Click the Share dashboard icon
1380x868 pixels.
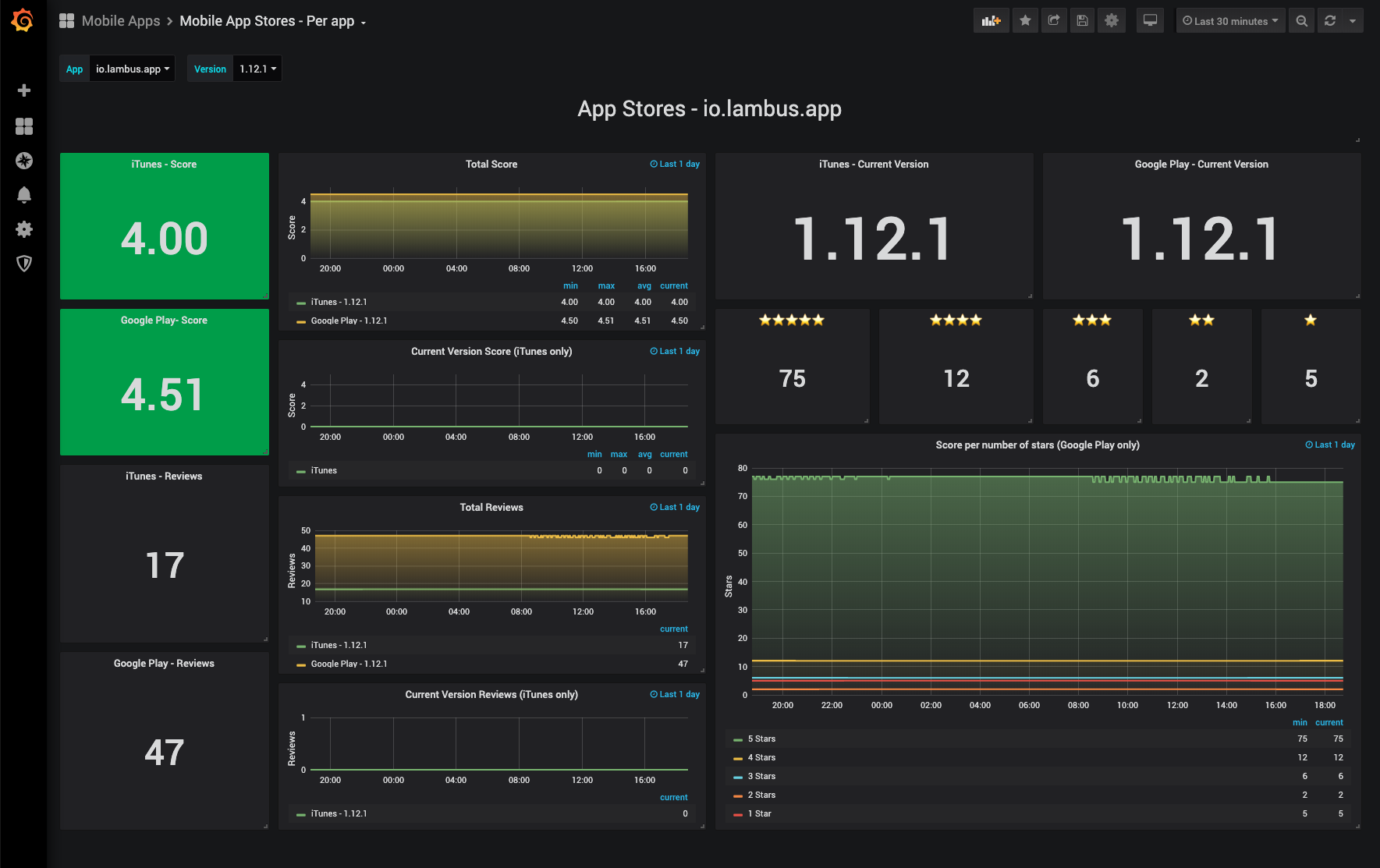point(1054,21)
